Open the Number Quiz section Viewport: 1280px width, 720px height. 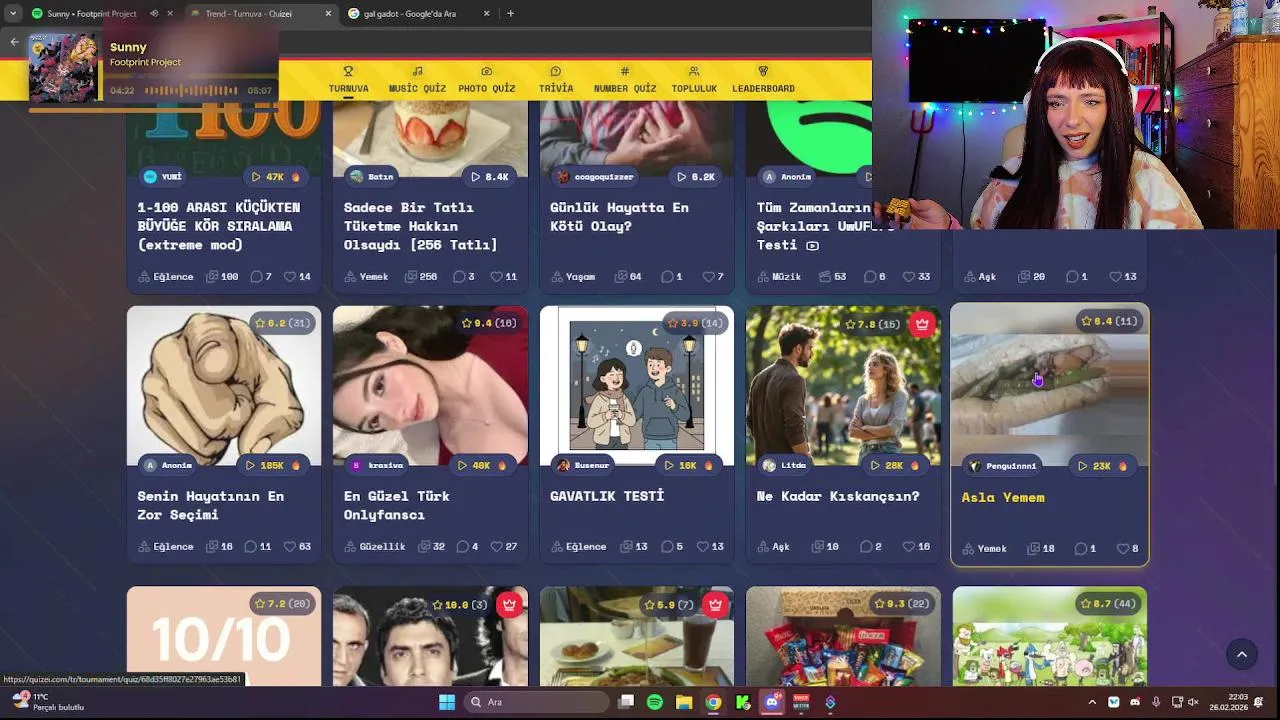(x=625, y=80)
